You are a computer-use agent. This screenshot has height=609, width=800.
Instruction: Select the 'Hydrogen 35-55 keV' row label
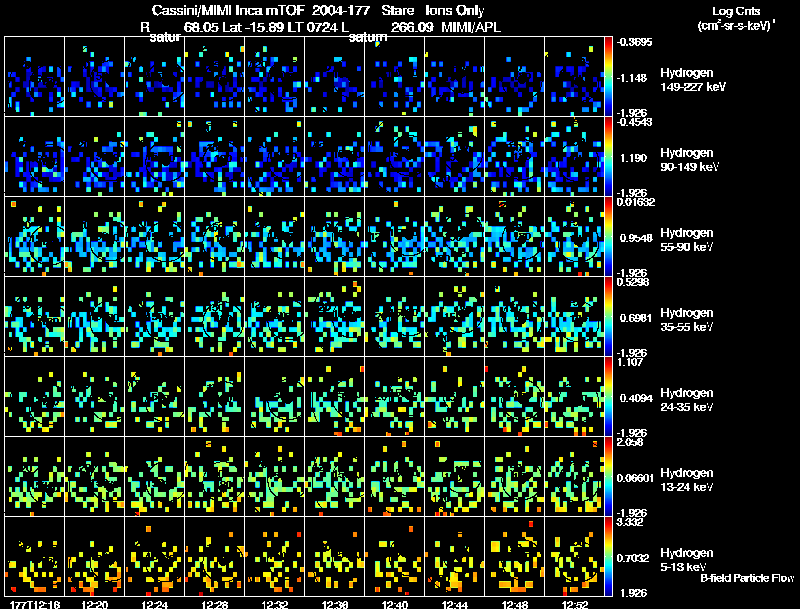[687, 320]
